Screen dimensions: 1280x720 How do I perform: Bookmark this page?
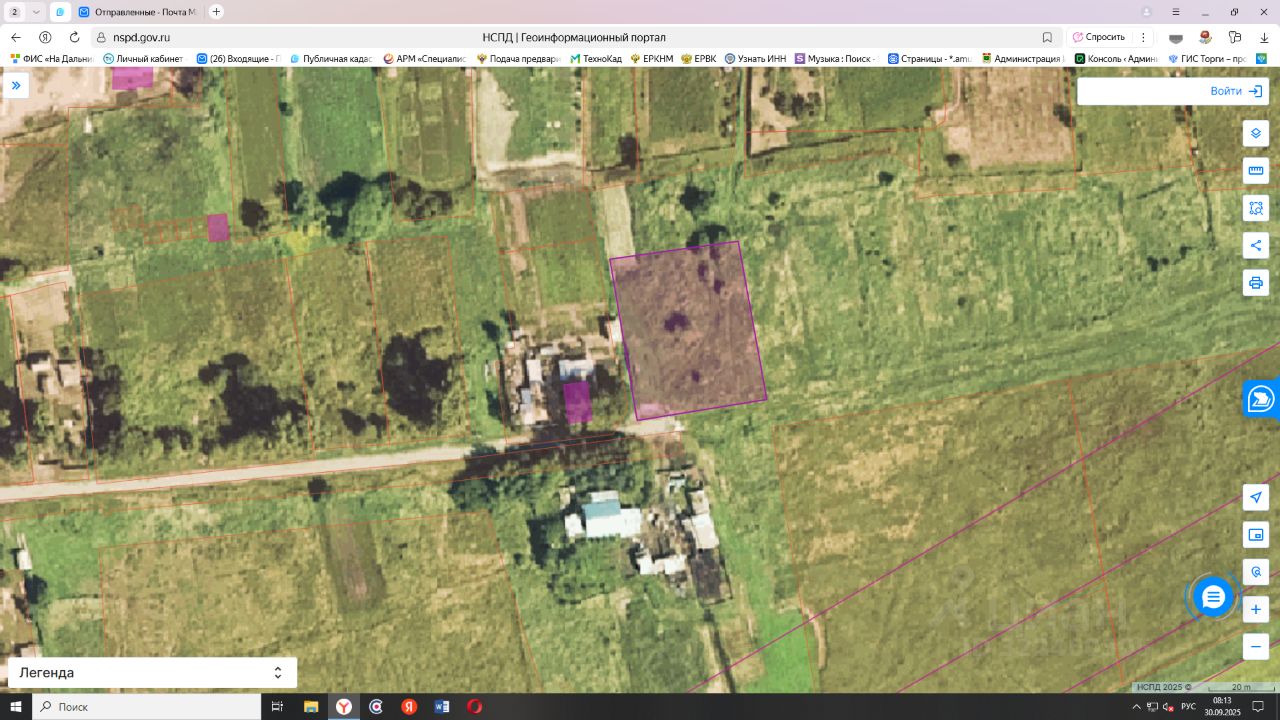click(x=1047, y=37)
